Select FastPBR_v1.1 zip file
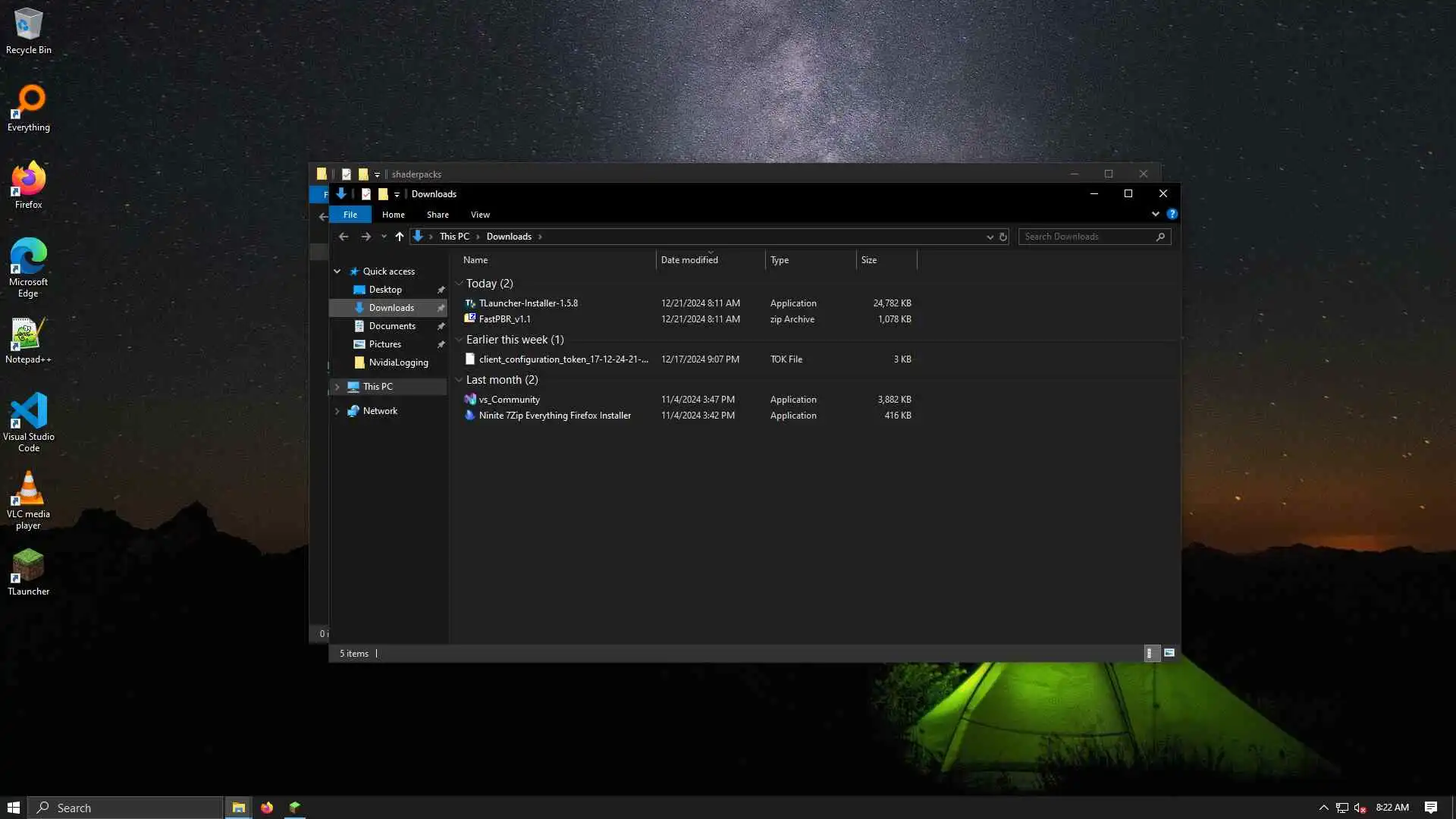 pos(504,319)
